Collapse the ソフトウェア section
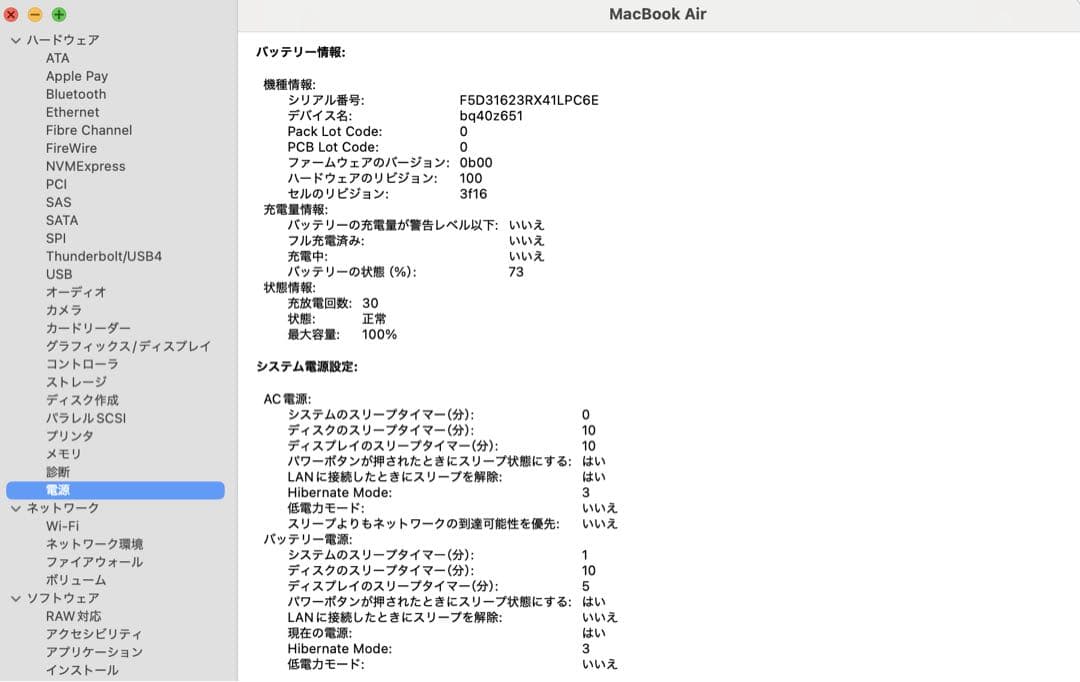Viewport: 1080px width, 682px height. 15,598
